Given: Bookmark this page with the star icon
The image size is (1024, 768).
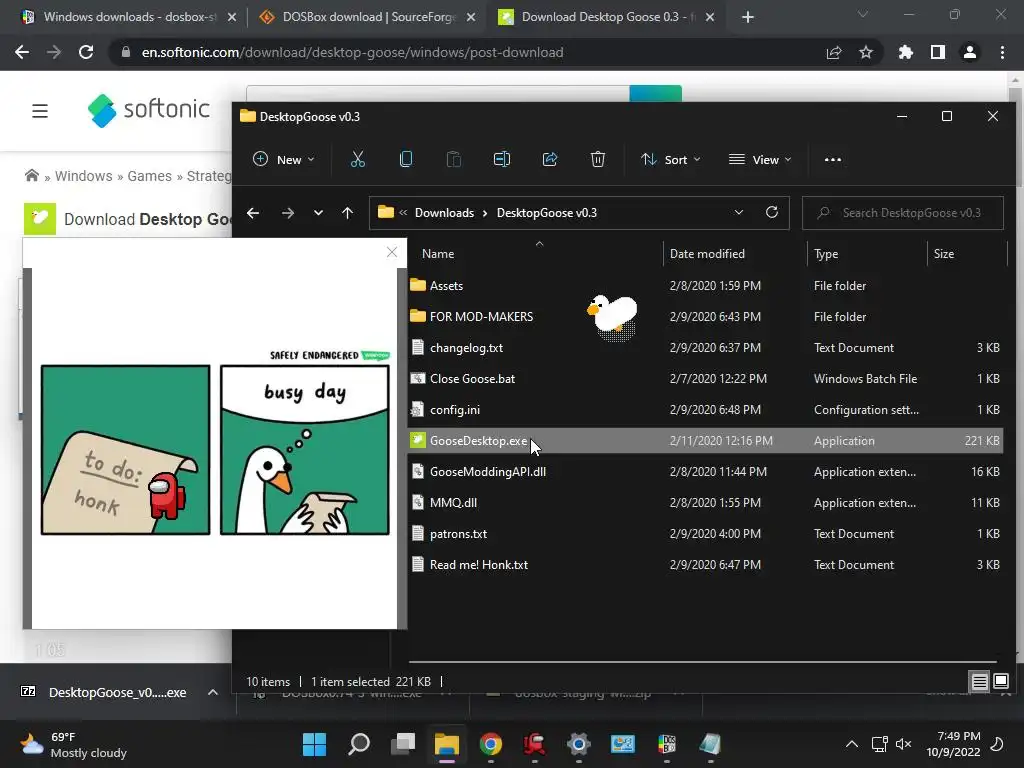Looking at the screenshot, I should coord(866,52).
